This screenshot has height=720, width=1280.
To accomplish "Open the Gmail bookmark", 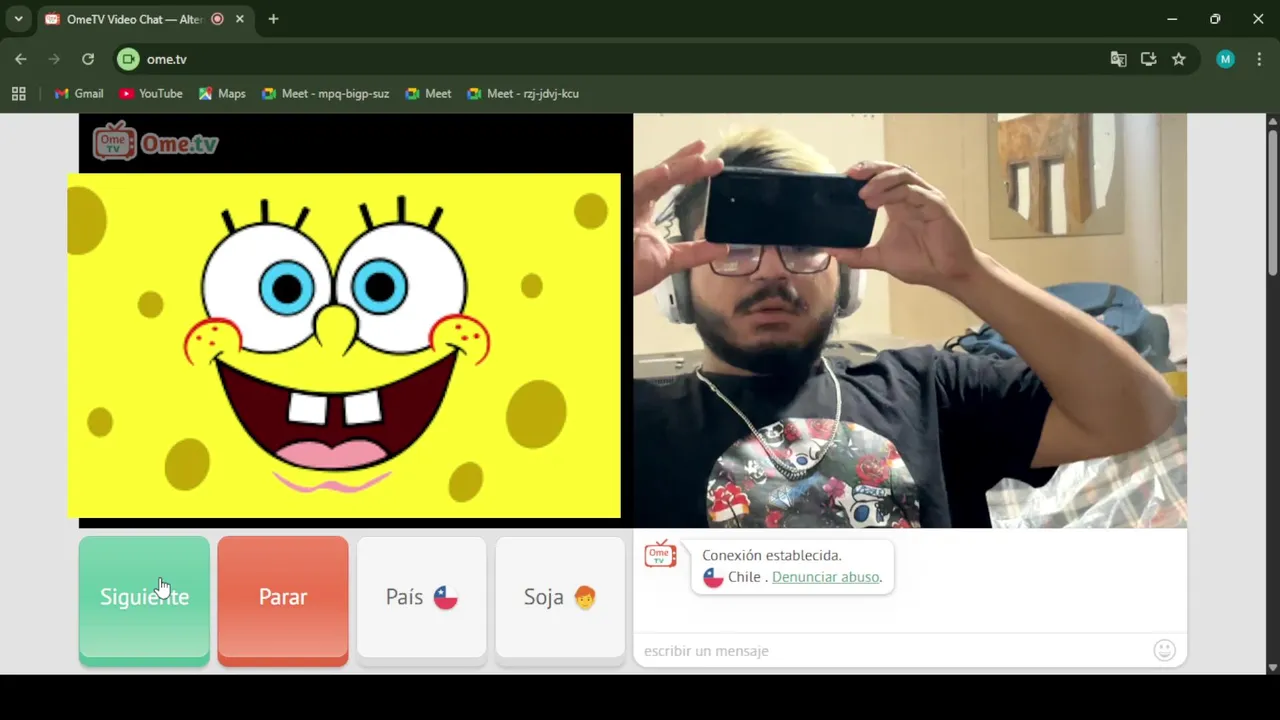I will pos(79,93).
